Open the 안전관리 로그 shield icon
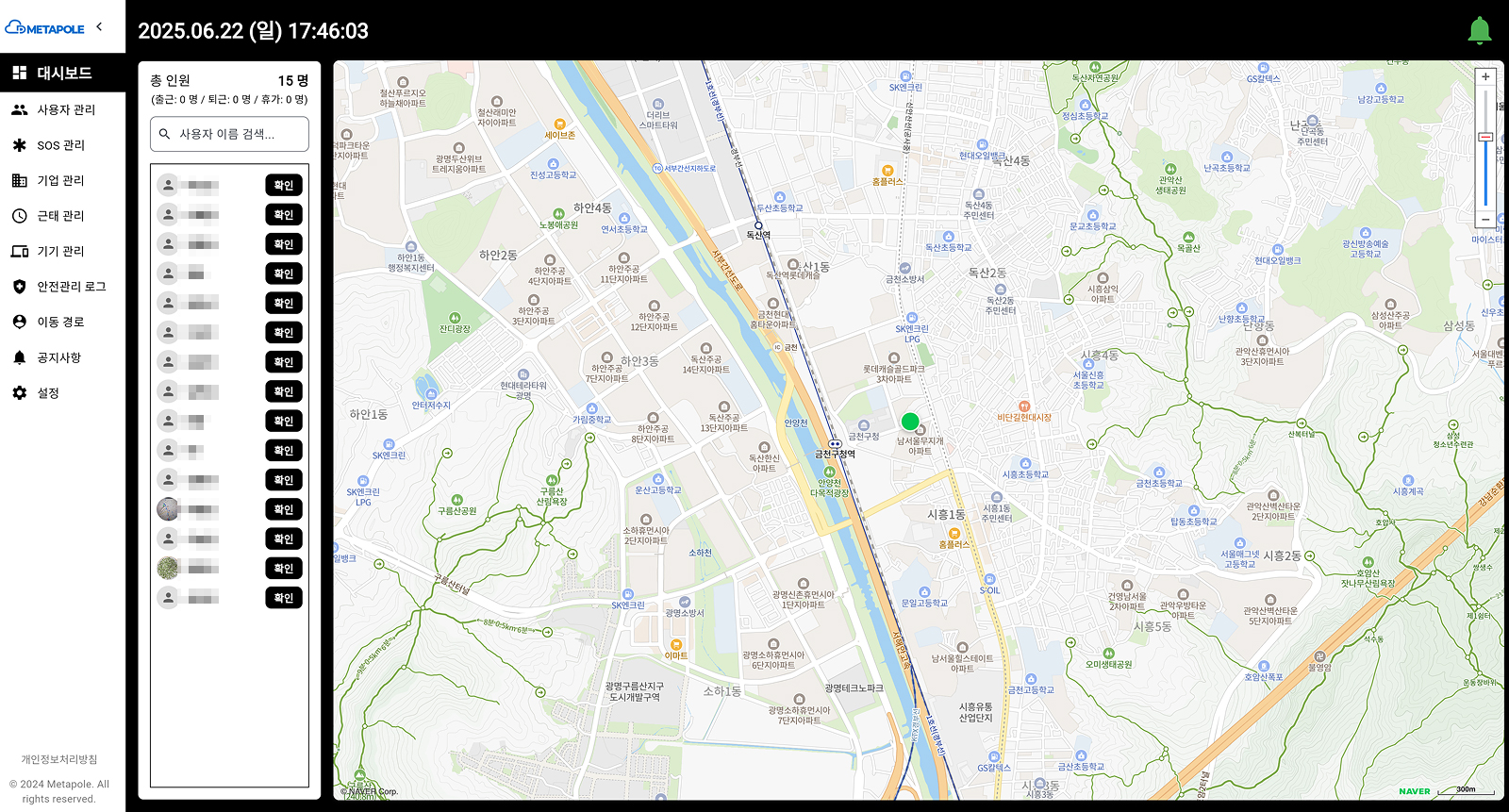1509x812 pixels. click(x=19, y=287)
